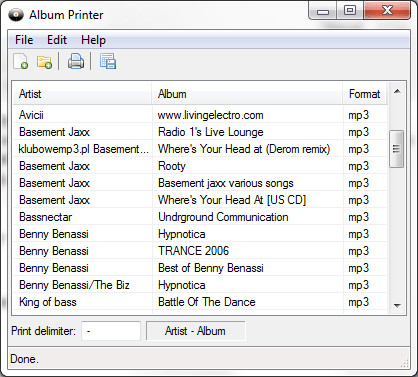
Task: Click the mp3 format cell in Bassnectar row
Action: [359, 217]
